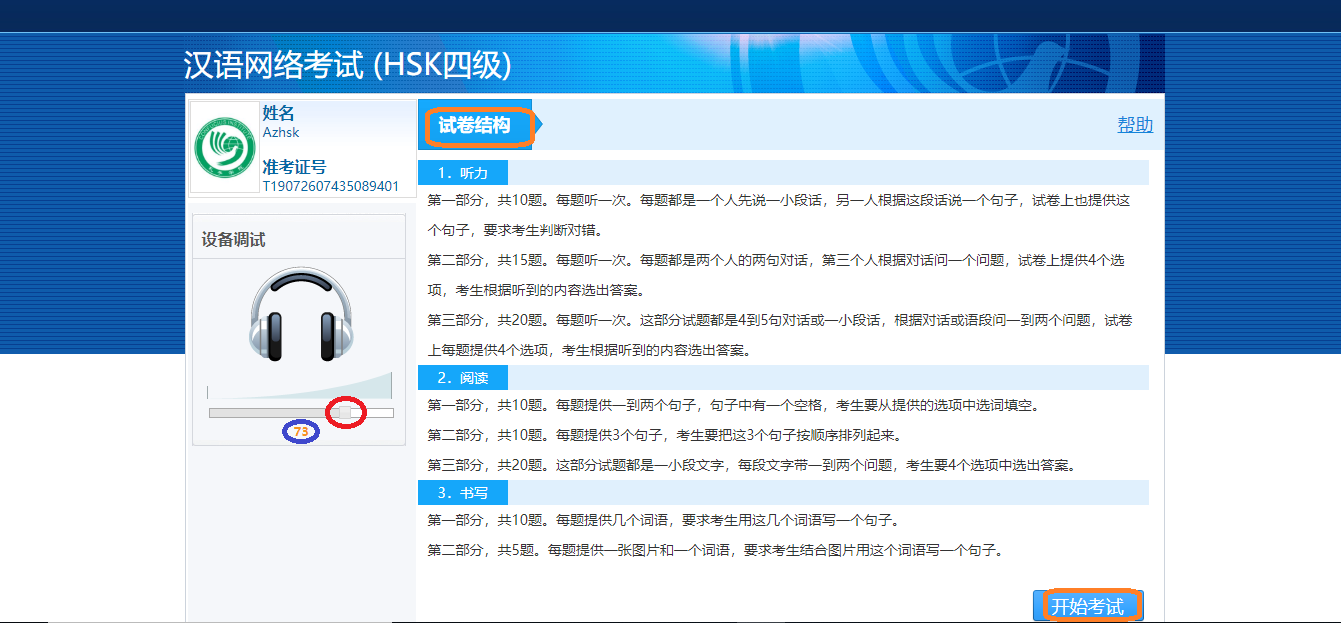Click the Confucius Institute logo avatar

[x=225, y=147]
